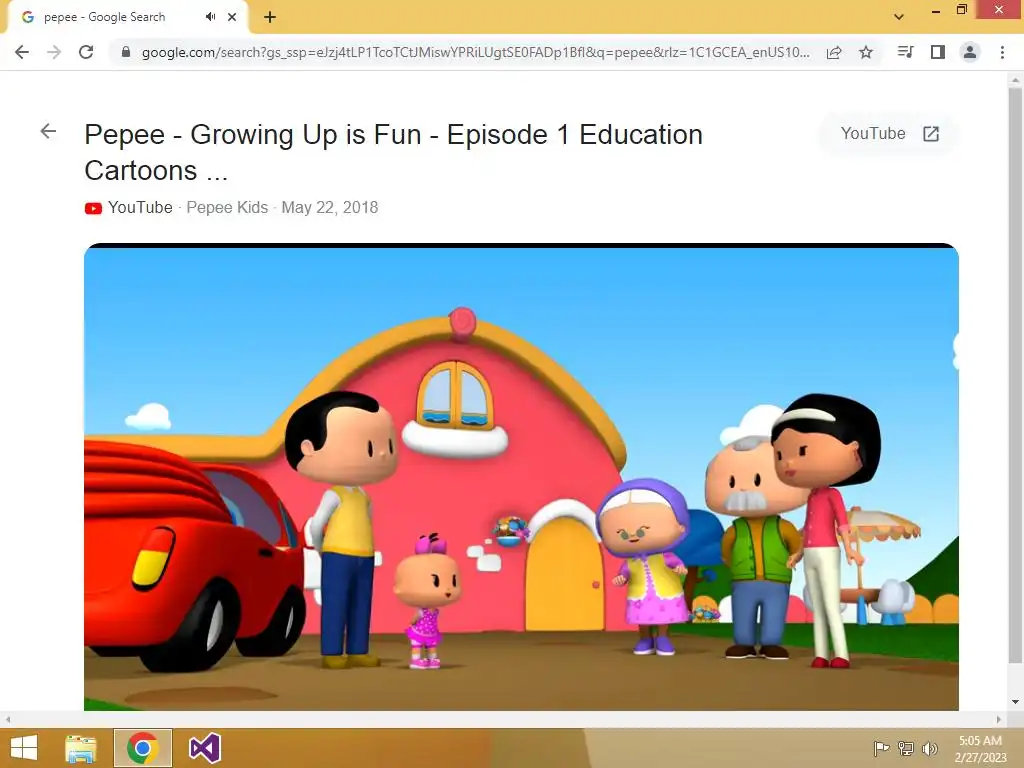This screenshot has width=1024, height=768.
Task: Open Visual Studio from taskbar
Action: 204,748
